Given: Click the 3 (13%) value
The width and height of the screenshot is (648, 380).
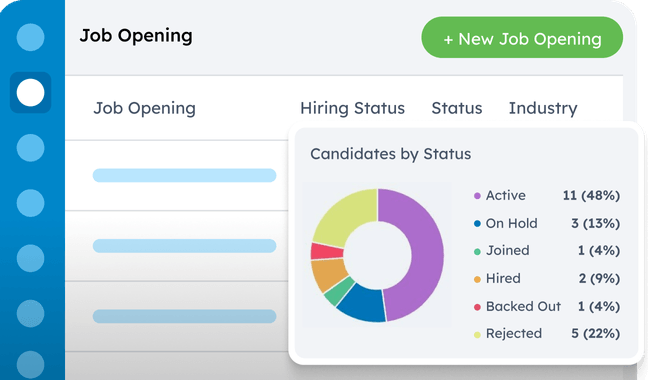Looking at the screenshot, I should point(596,223).
